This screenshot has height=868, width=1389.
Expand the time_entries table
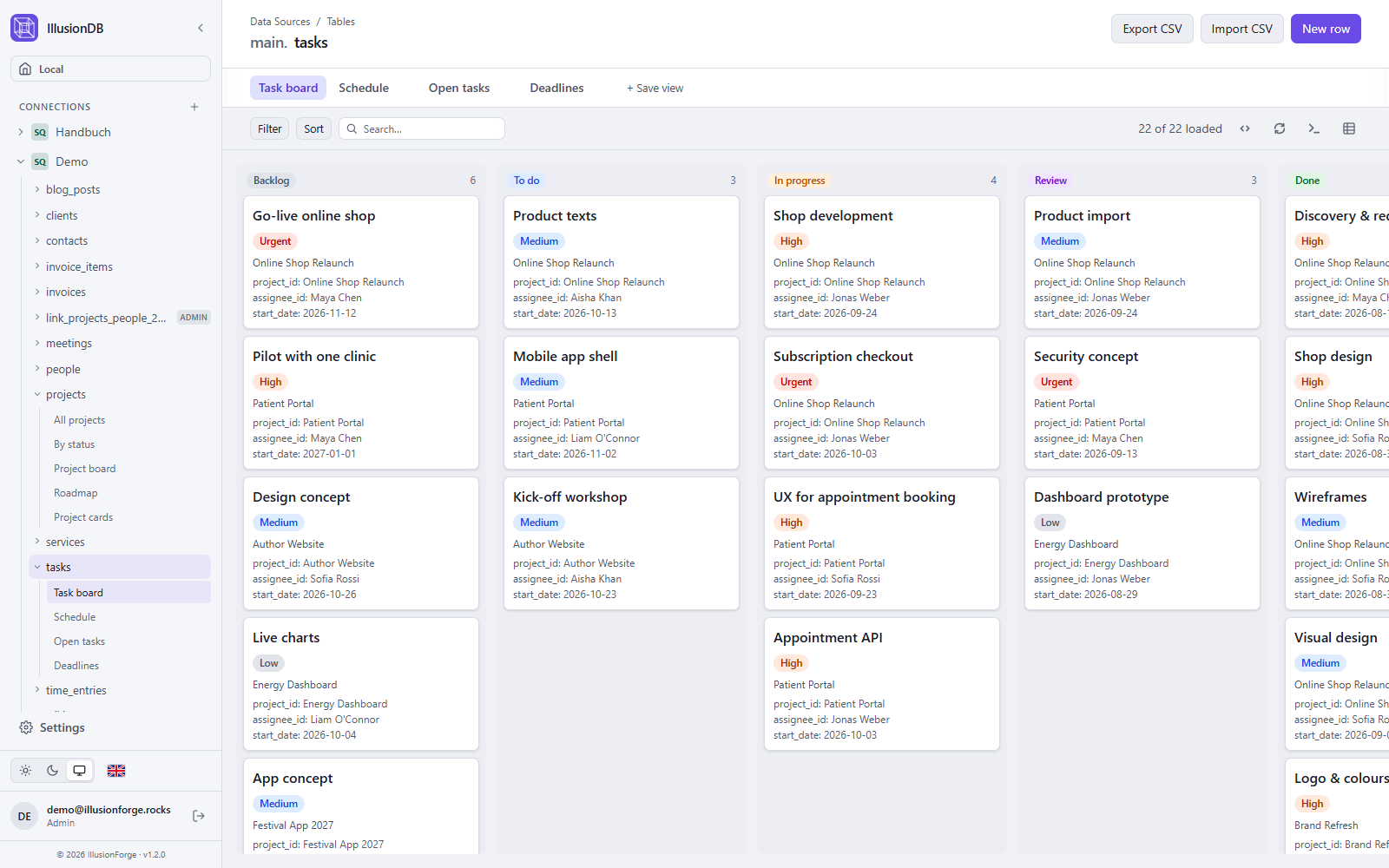tap(37, 690)
